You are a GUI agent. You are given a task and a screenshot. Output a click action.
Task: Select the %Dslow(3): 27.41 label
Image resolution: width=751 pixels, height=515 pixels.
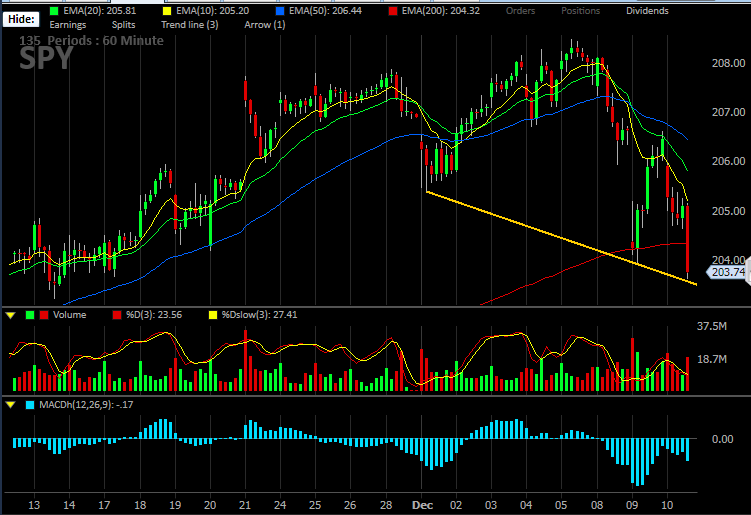click(259, 315)
